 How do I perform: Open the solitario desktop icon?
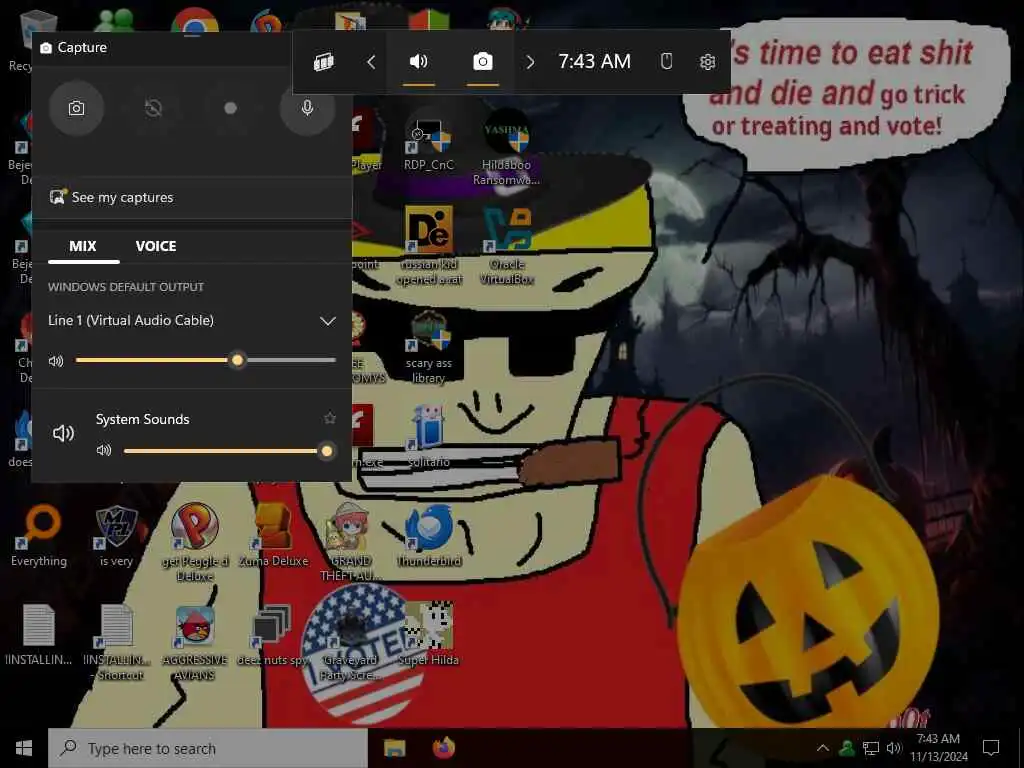[x=428, y=436]
